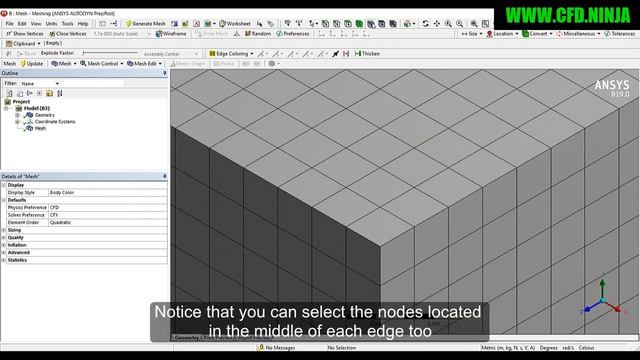
Task: Click the Solver Preference CFX field
Action: (x=107, y=215)
